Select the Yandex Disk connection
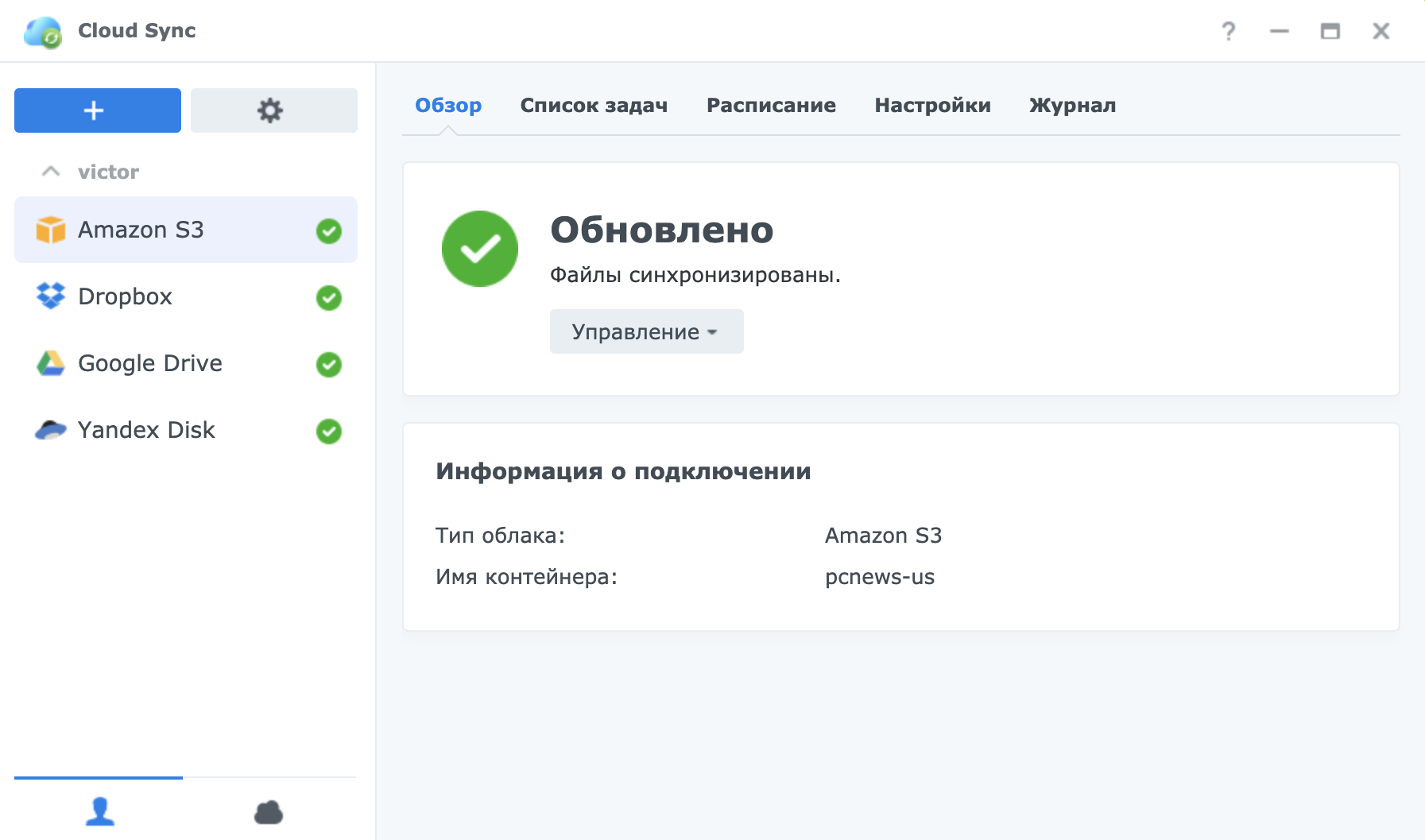Viewport: 1425px width, 840px height. point(146,430)
